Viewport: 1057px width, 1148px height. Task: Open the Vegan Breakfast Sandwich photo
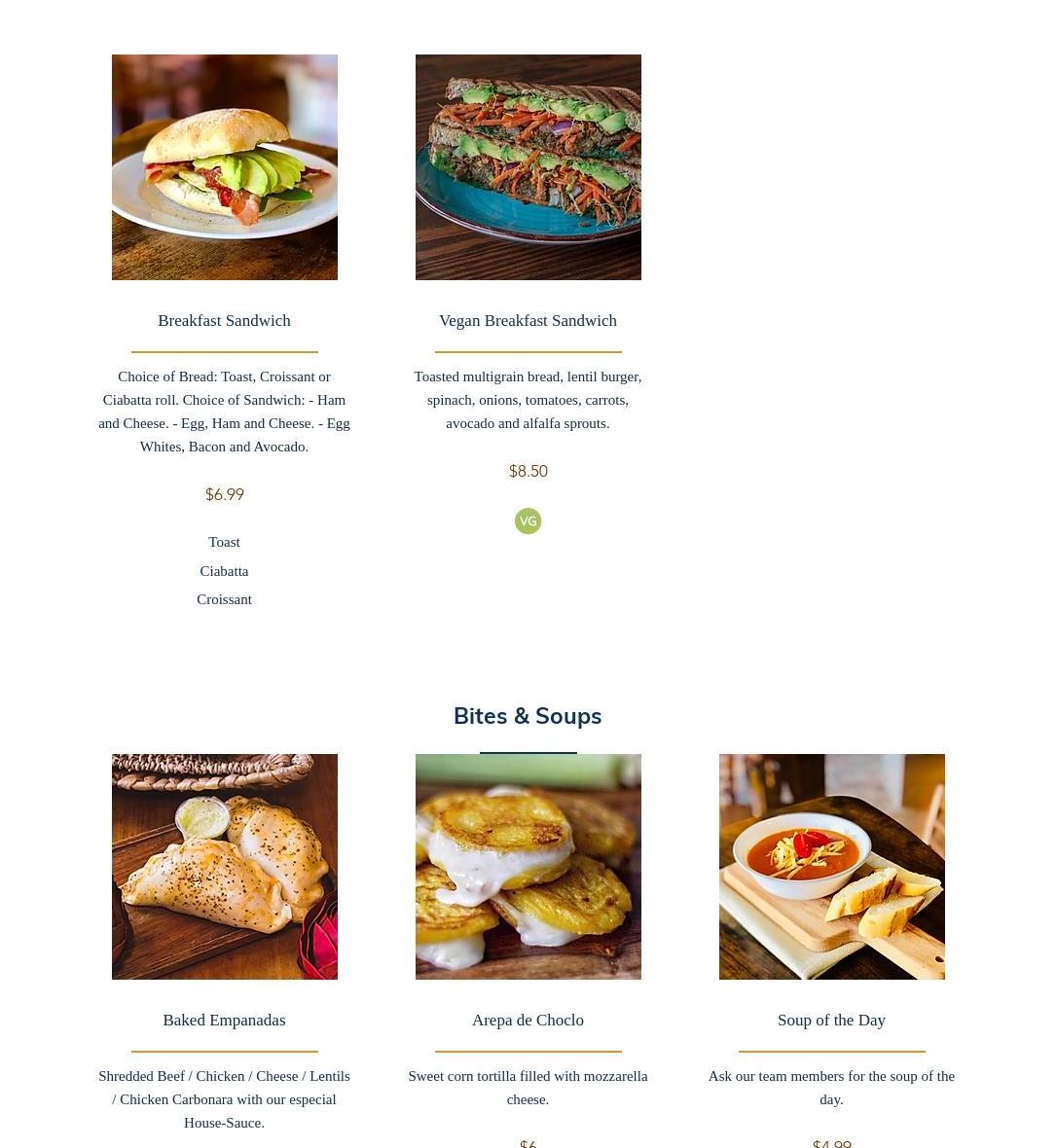pos(528,167)
